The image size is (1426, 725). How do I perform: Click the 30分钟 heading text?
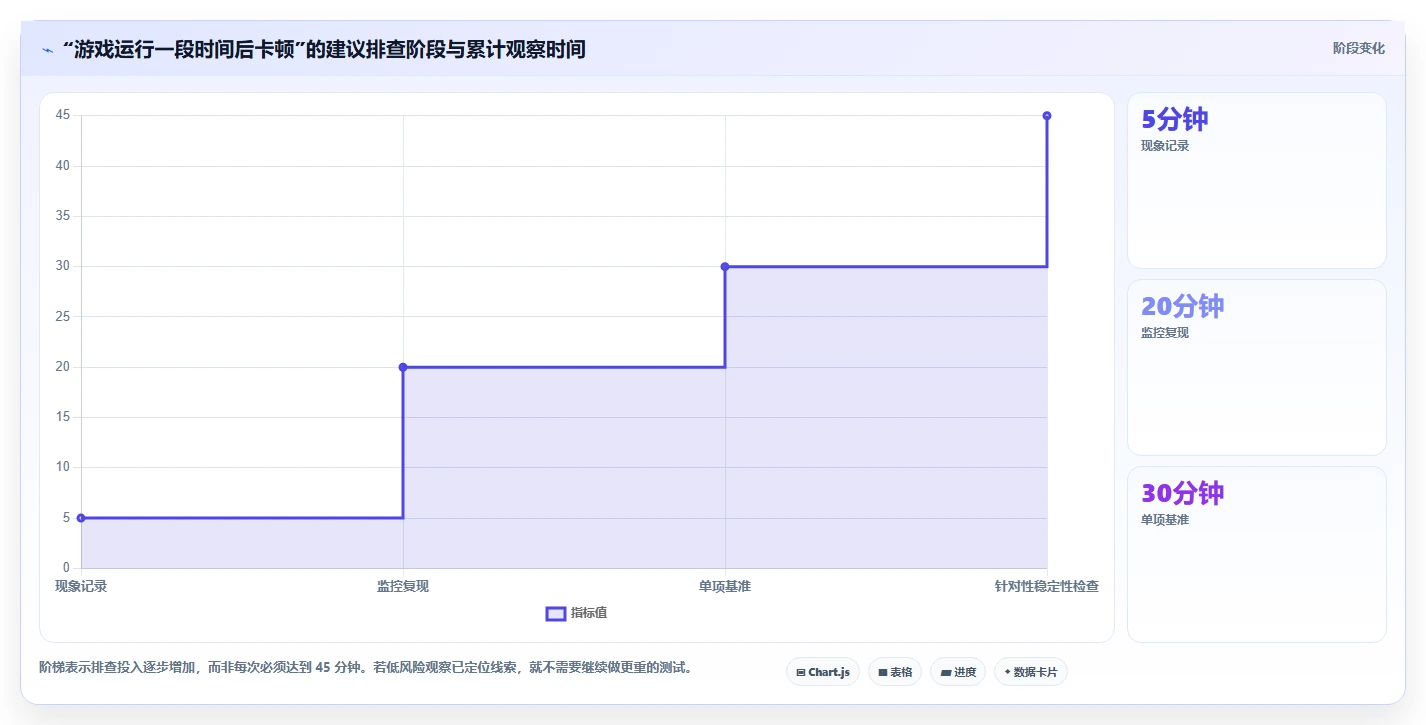[1183, 493]
